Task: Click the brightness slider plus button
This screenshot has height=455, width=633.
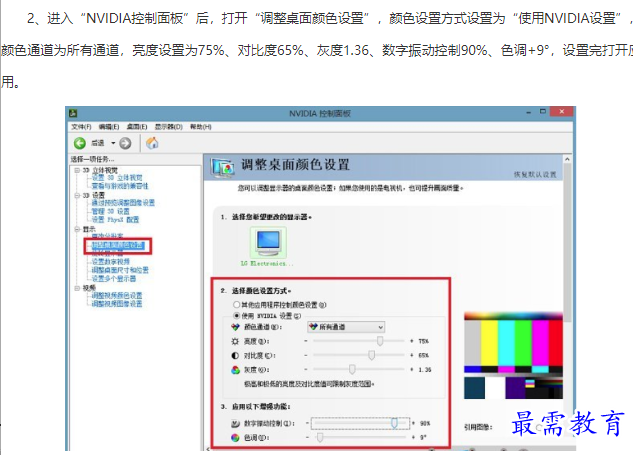Action: click(412, 341)
